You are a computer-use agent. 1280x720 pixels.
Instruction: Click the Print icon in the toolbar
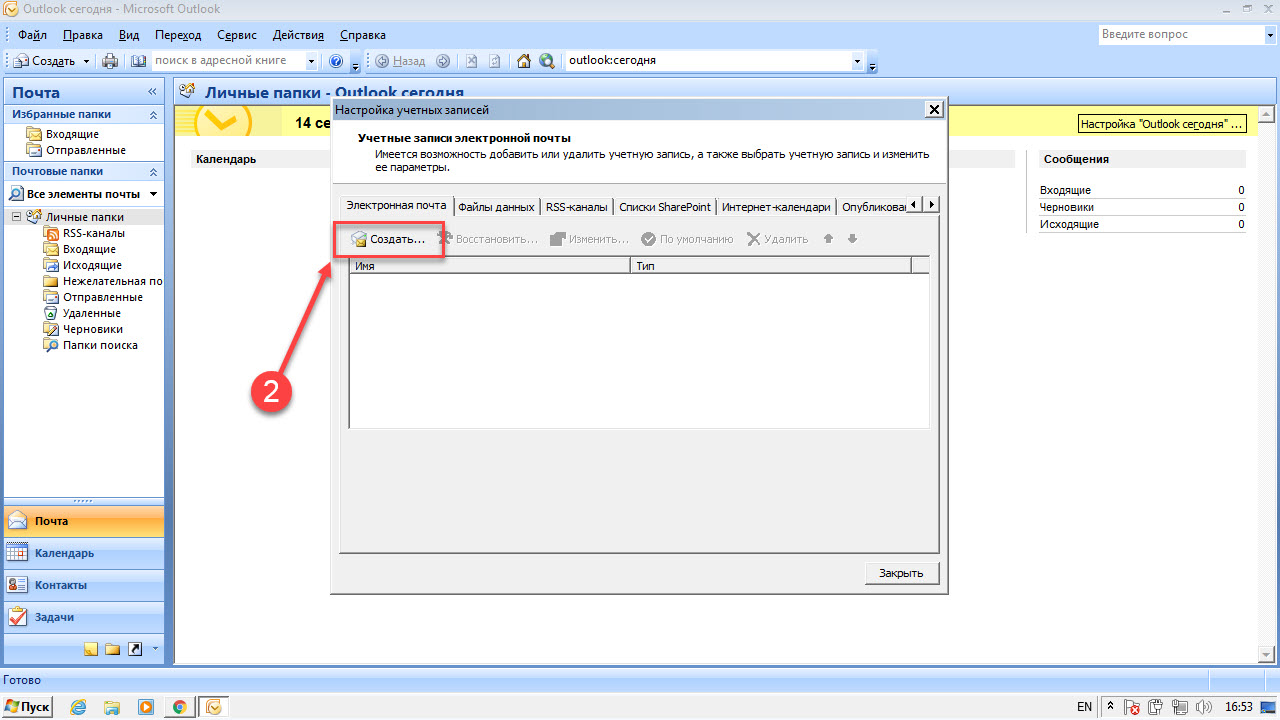tap(111, 61)
